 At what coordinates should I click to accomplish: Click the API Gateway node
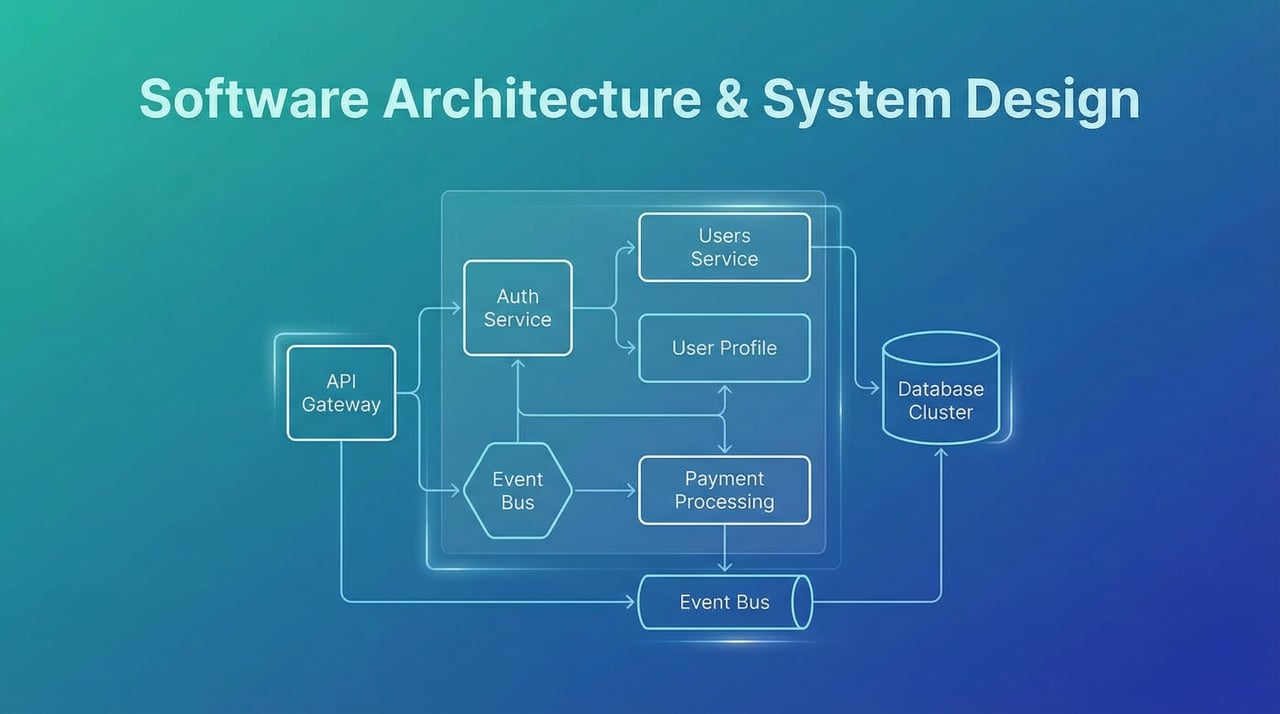341,393
